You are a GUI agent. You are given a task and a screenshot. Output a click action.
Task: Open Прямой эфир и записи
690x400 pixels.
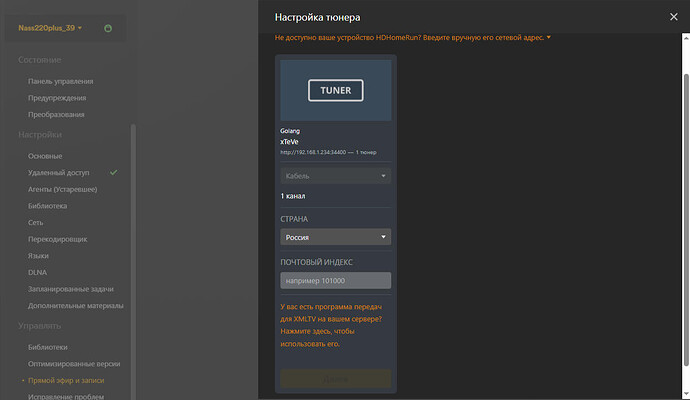click(x=65, y=380)
